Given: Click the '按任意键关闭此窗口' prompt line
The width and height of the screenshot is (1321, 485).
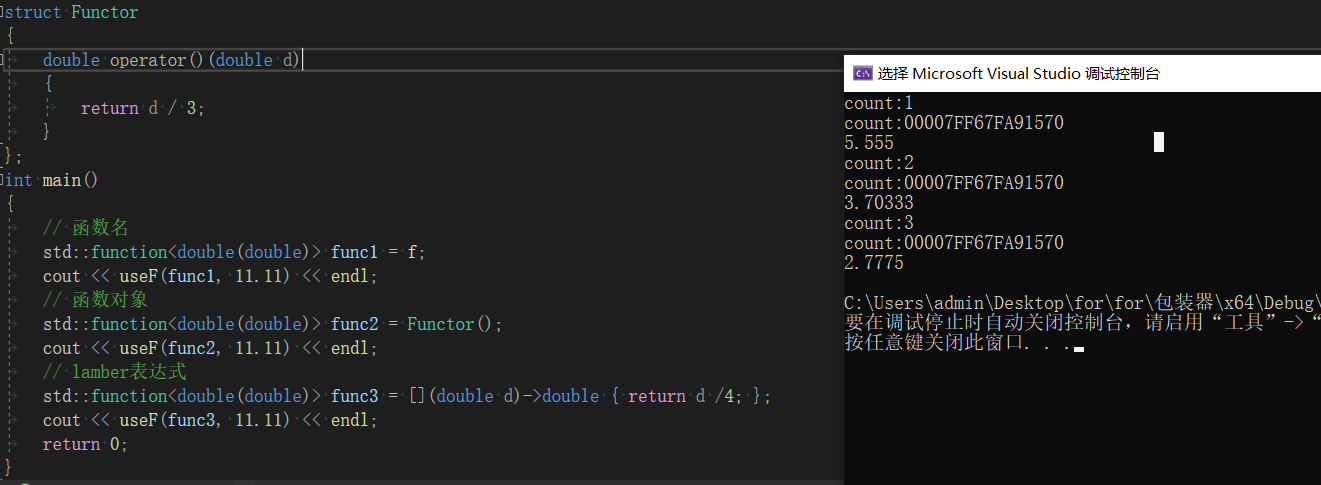Looking at the screenshot, I should 958,343.
